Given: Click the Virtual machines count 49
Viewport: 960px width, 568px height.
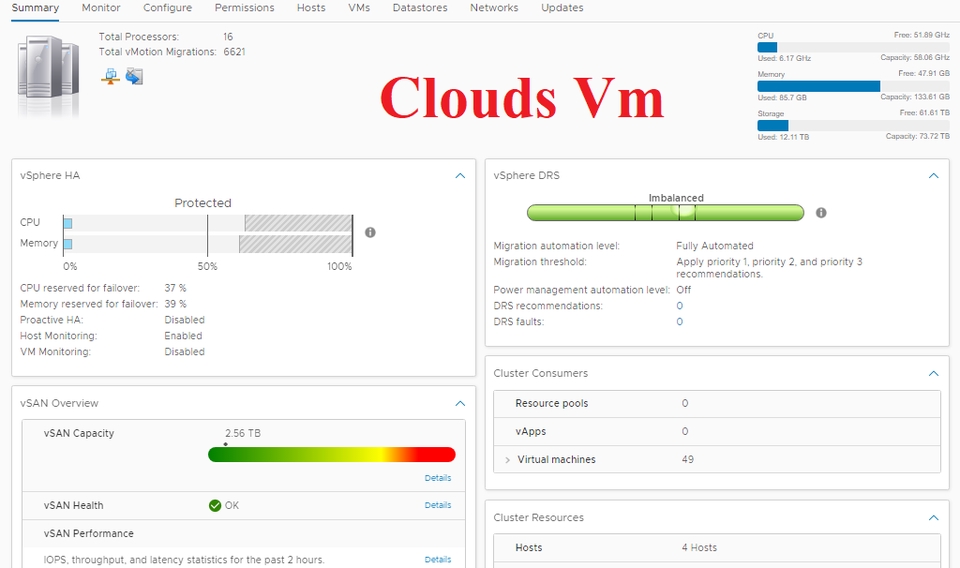Looking at the screenshot, I should [688, 460].
